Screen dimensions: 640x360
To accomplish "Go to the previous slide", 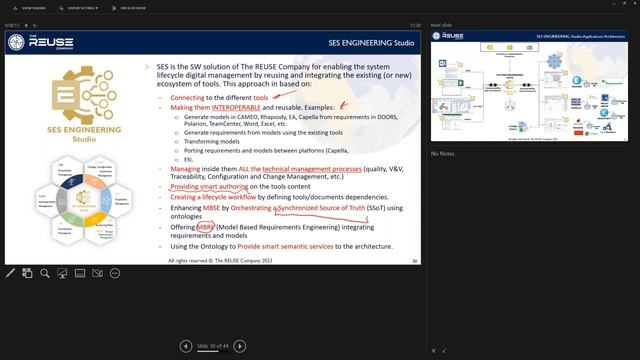I will point(186,346).
